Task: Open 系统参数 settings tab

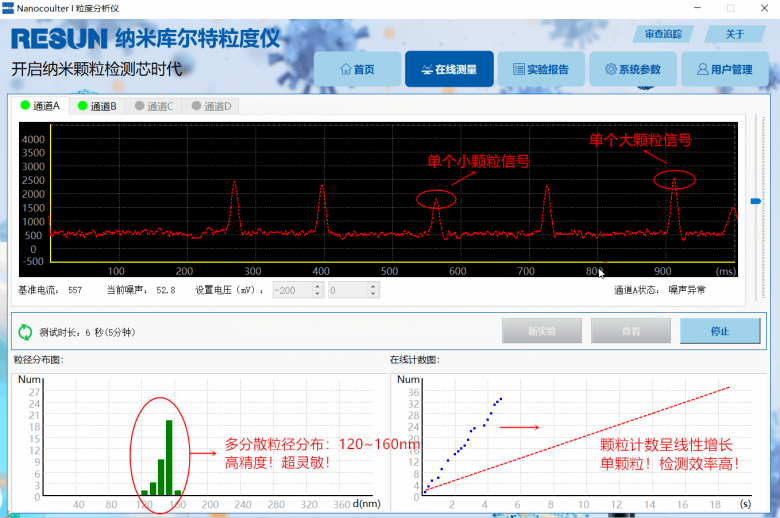Action: (x=633, y=69)
